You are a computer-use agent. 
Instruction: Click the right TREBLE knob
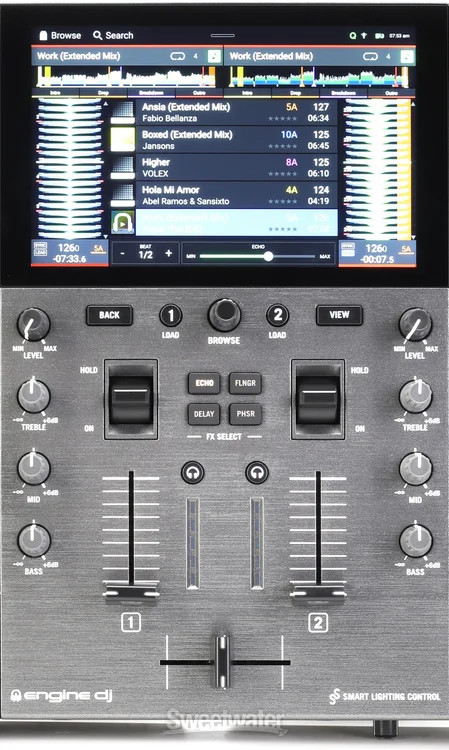tap(416, 396)
